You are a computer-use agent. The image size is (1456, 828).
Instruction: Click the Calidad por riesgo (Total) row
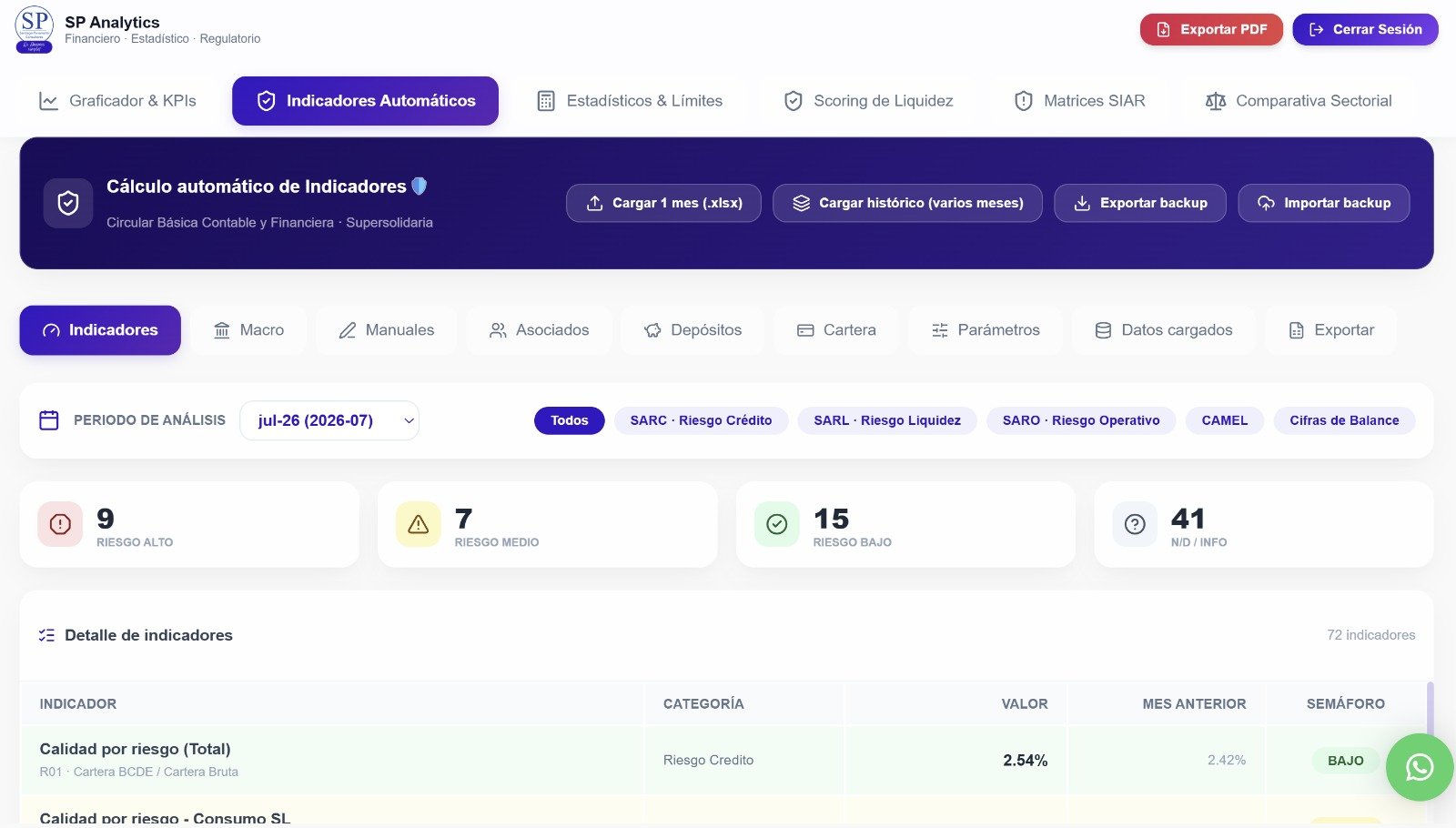[x=723, y=760]
